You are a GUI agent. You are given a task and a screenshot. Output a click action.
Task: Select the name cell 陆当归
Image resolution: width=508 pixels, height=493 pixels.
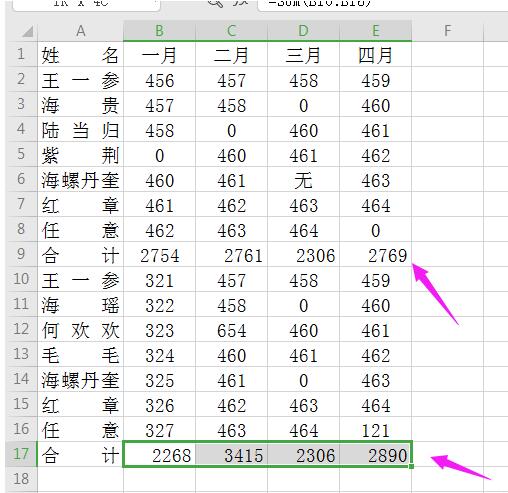click(80, 129)
